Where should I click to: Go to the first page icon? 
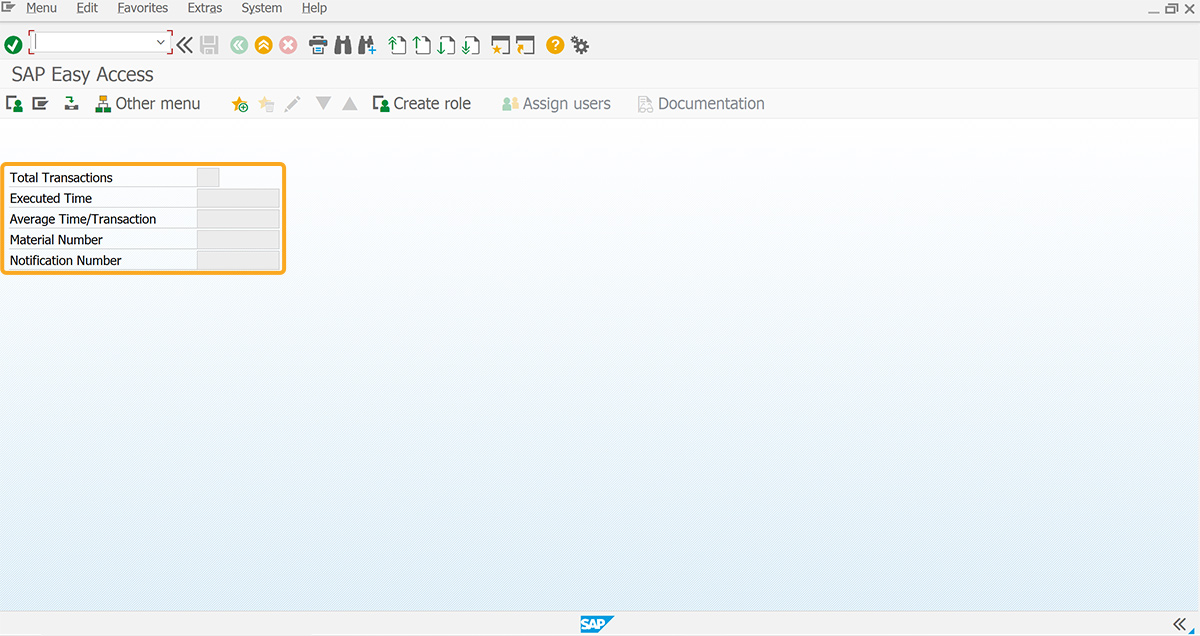point(397,45)
